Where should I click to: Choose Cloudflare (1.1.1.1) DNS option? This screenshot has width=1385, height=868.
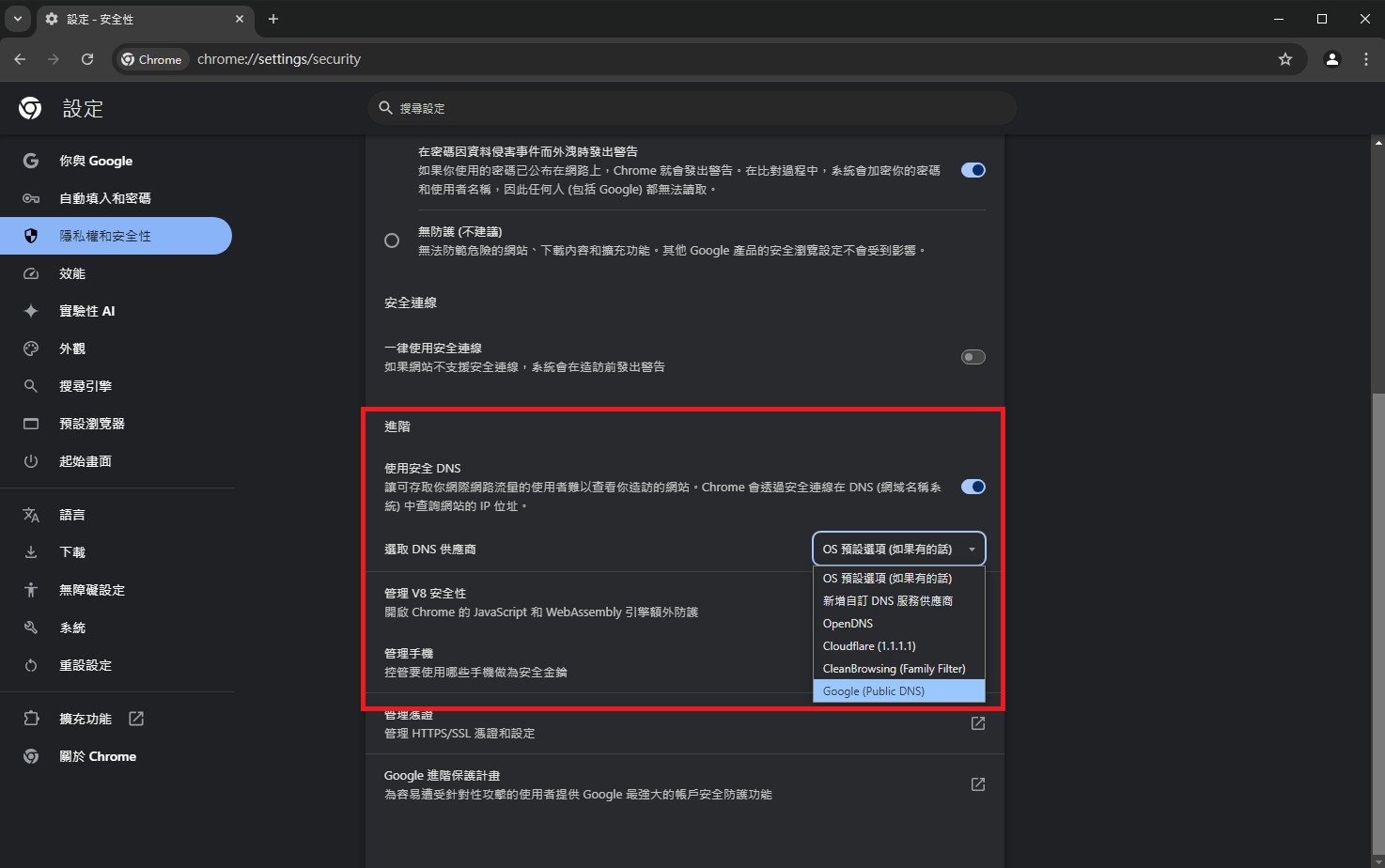(898, 645)
